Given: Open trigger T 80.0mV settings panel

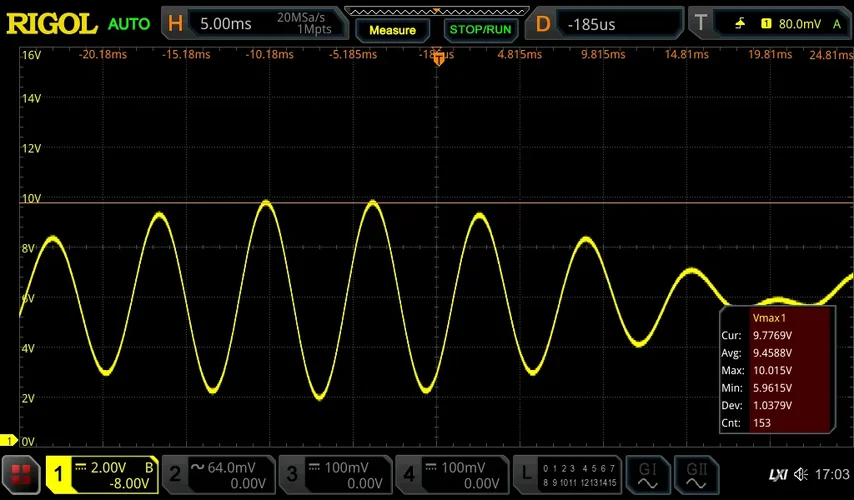Looking at the screenshot, I should pyautogui.click(x=770, y=23).
